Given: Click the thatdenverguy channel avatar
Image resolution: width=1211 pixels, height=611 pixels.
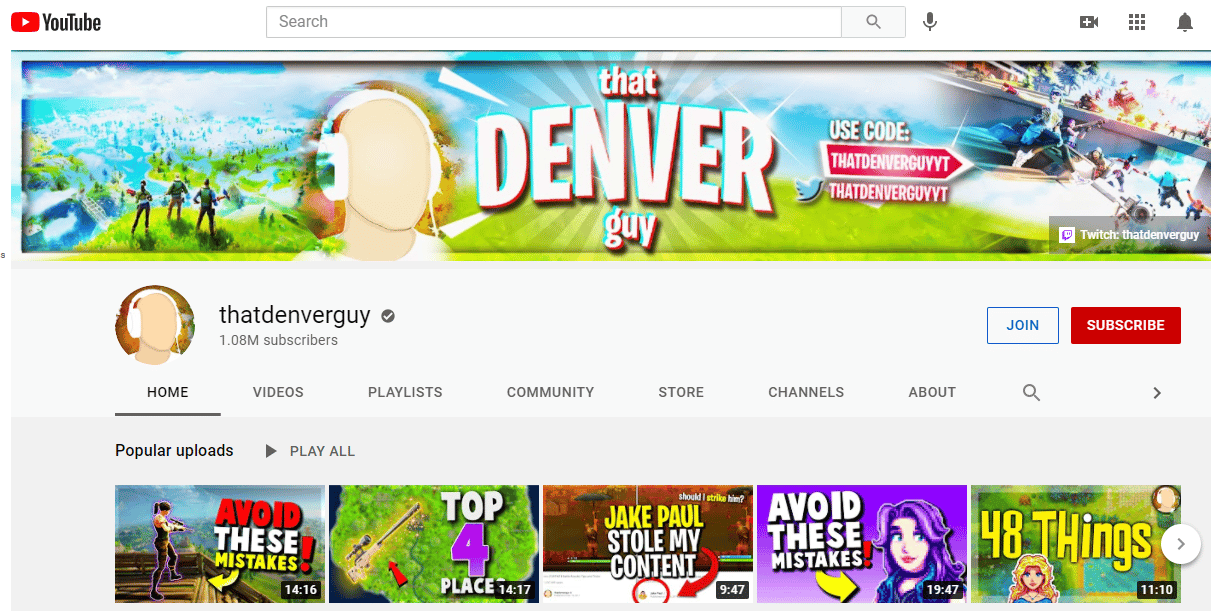Looking at the screenshot, I should (155, 325).
